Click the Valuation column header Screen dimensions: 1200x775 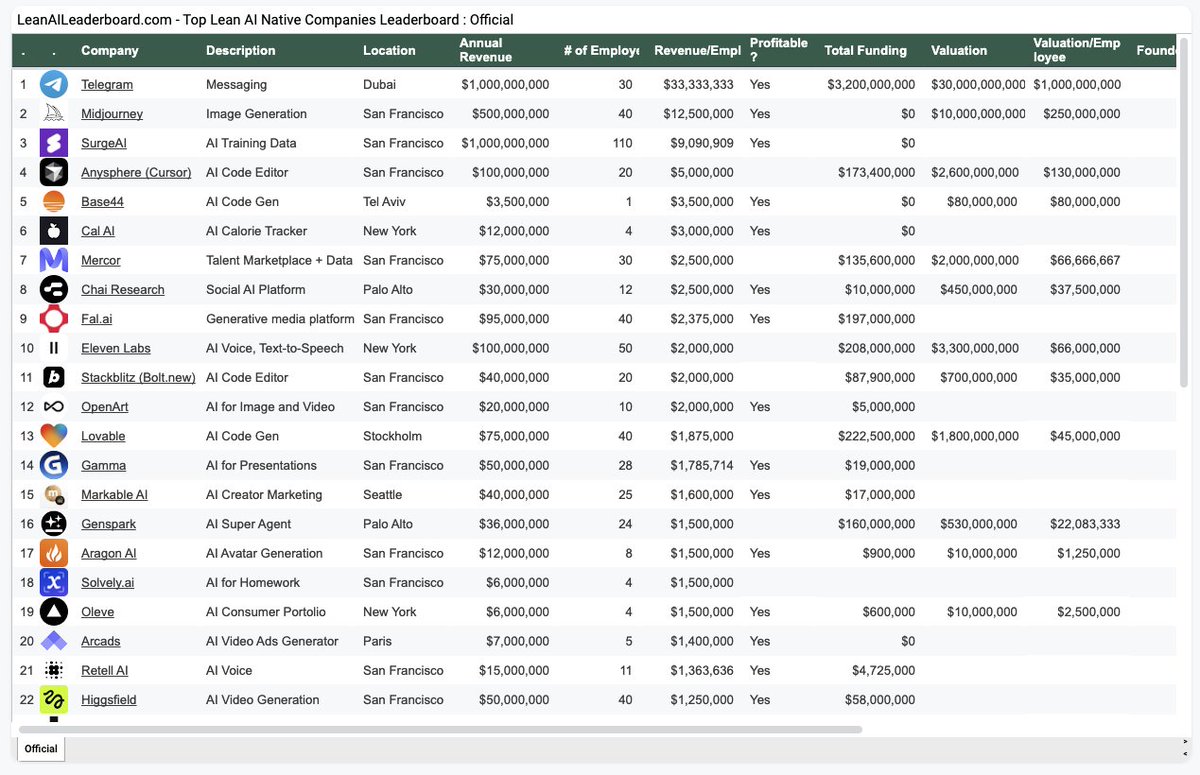(x=959, y=50)
